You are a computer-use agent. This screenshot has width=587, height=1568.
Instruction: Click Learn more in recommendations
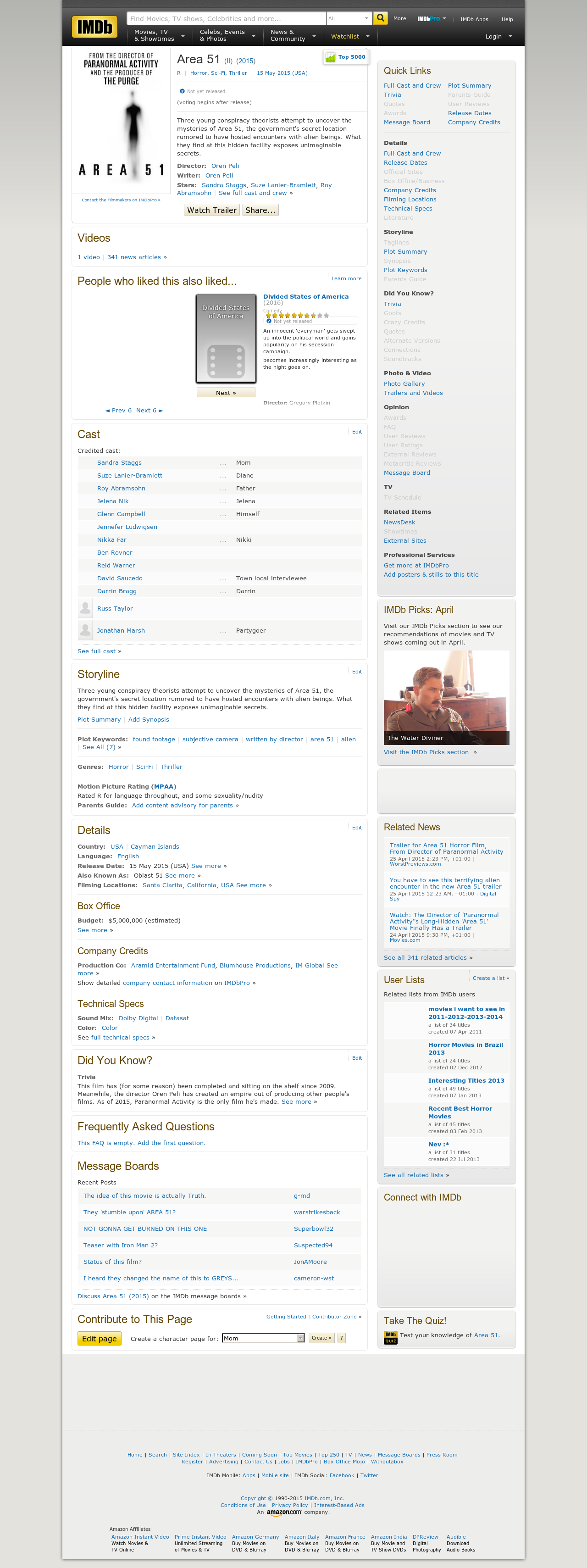pyautogui.click(x=346, y=279)
